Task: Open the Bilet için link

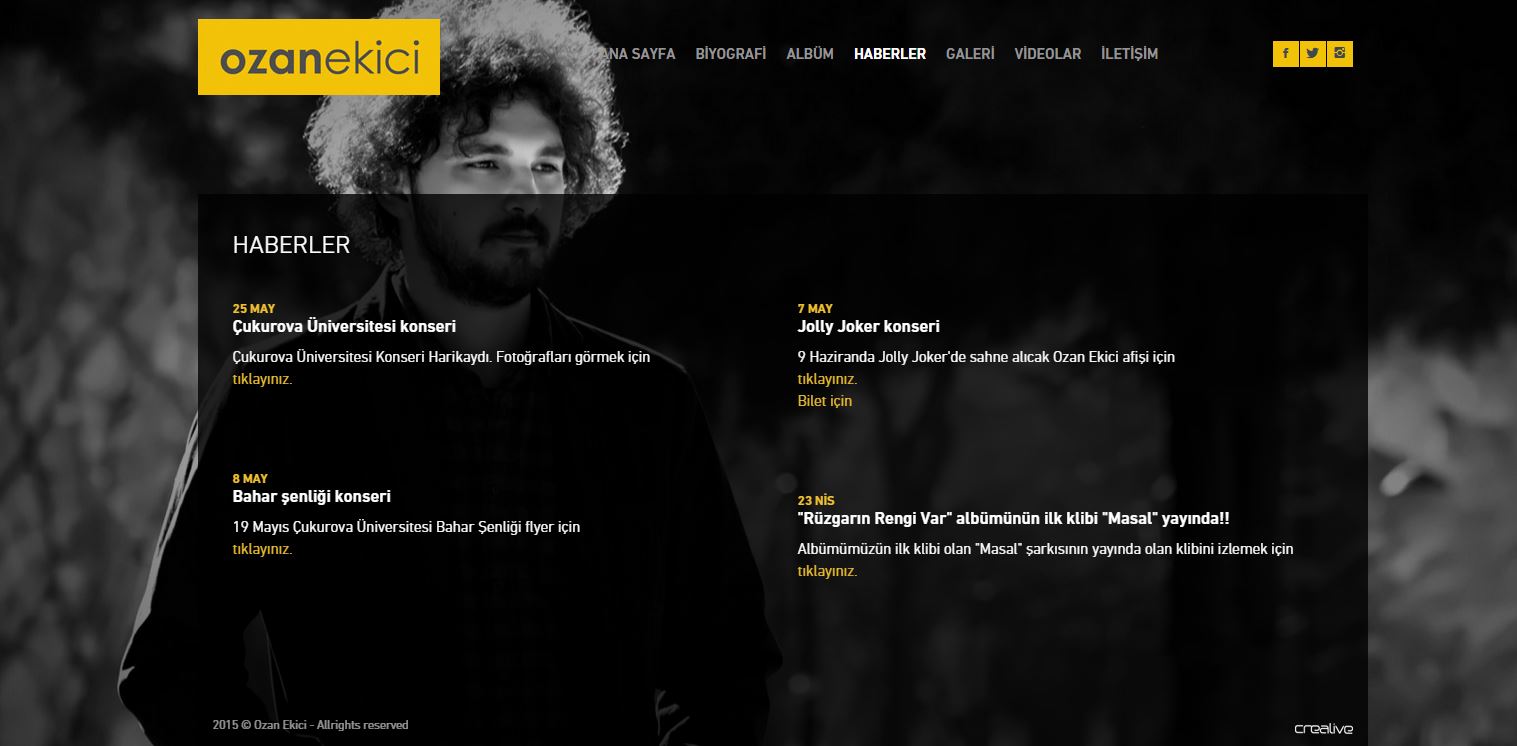Action: [x=825, y=401]
